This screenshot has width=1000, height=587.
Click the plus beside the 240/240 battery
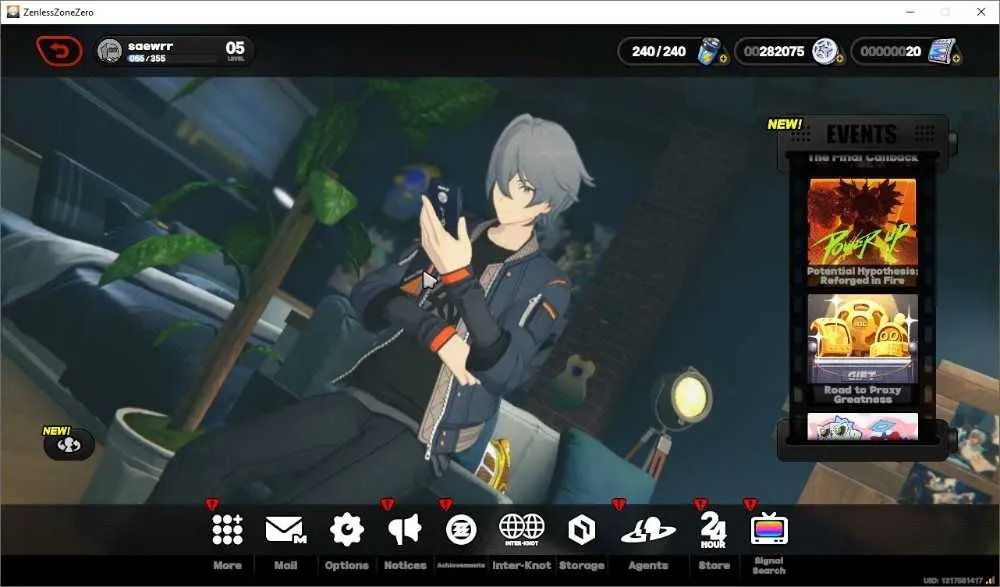tap(723, 59)
